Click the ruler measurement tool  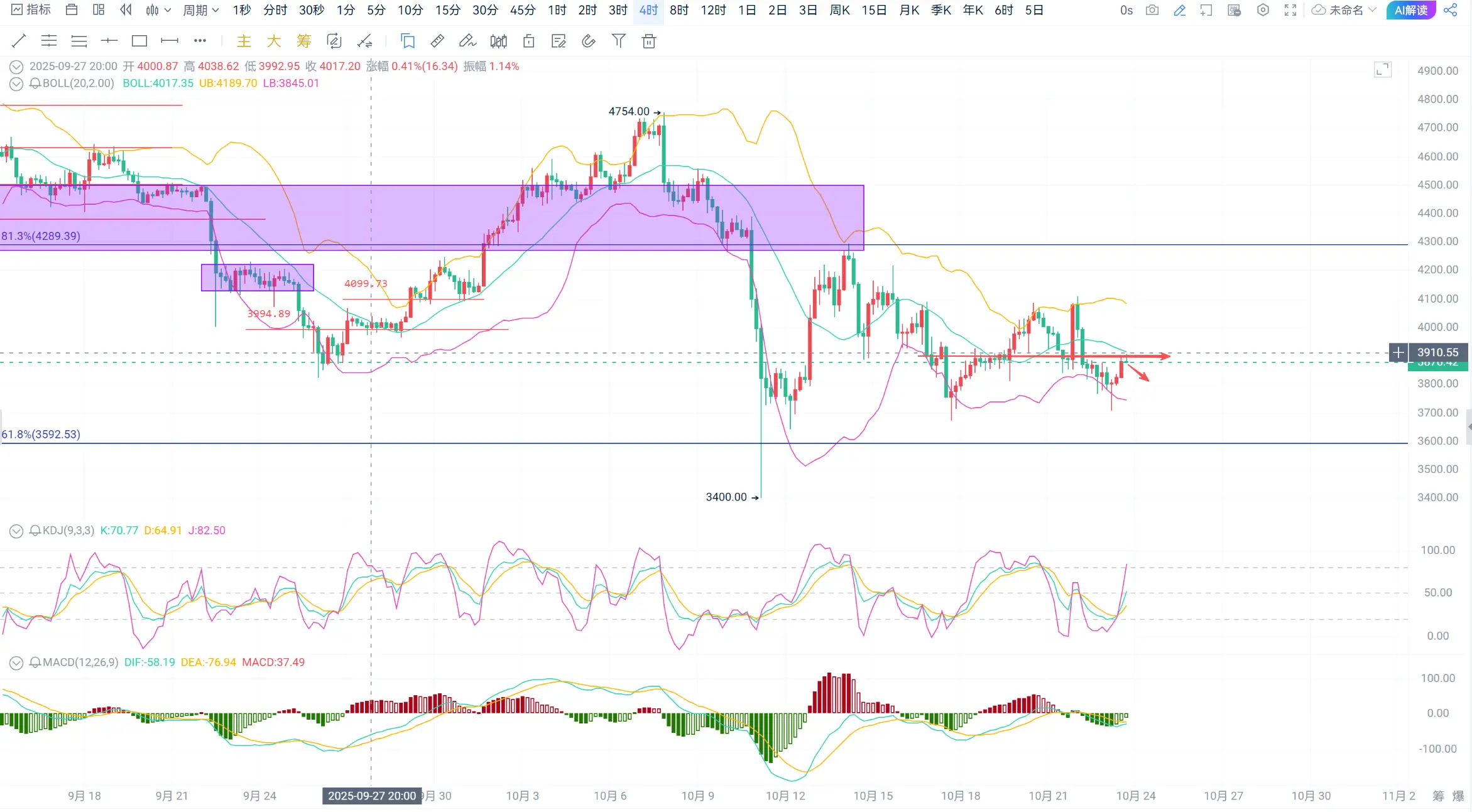pos(437,41)
